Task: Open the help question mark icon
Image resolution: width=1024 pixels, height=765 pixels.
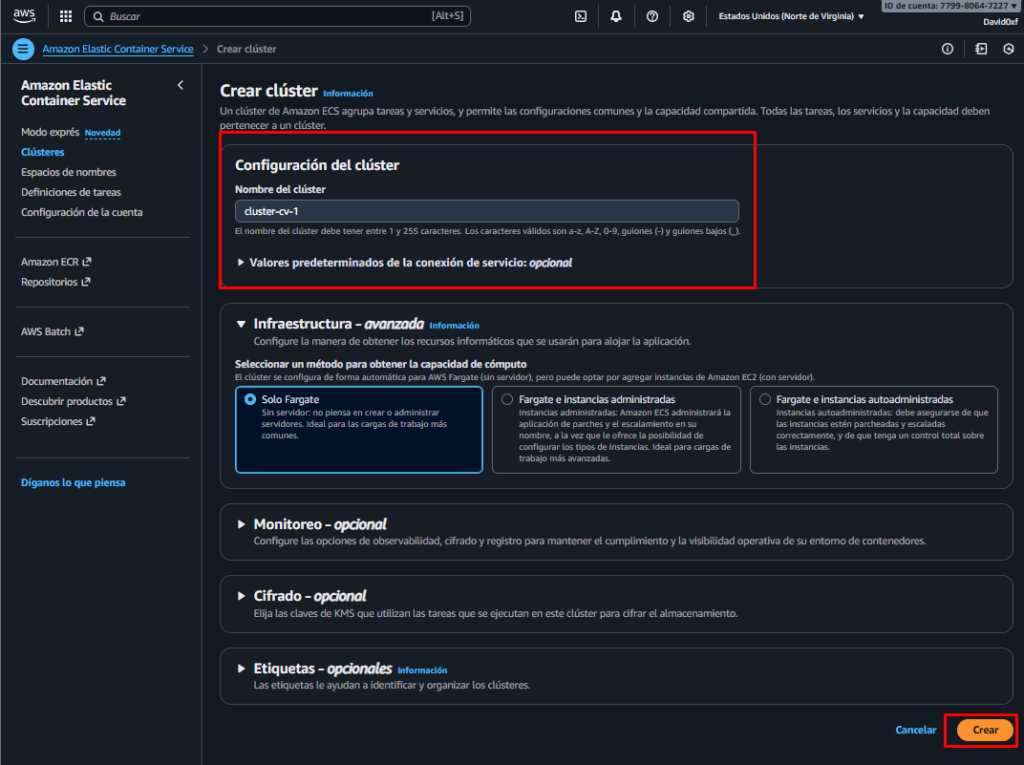Action: (652, 16)
